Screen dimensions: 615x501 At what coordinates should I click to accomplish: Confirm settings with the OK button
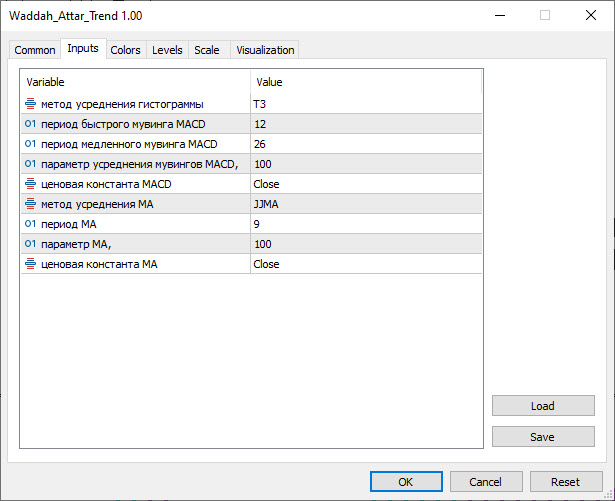405,481
